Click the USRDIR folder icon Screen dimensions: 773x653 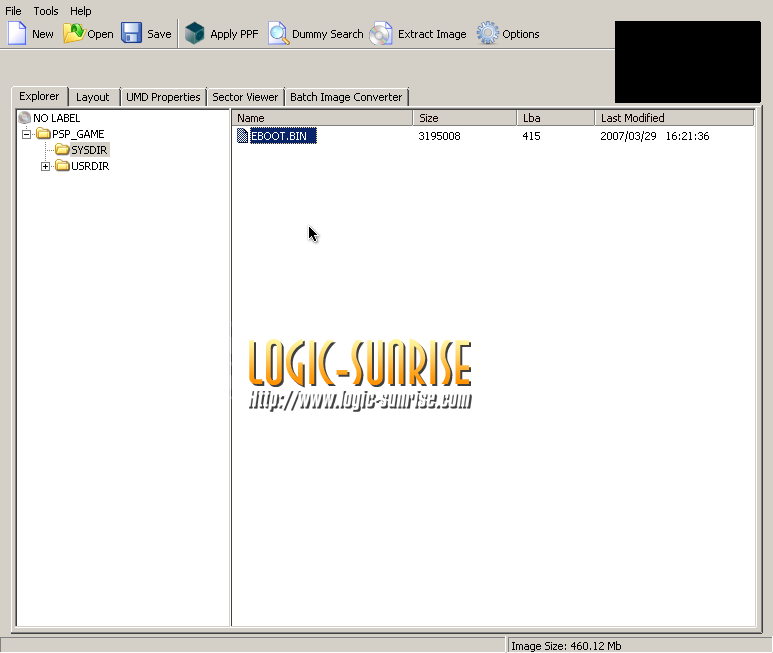(x=62, y=166)
